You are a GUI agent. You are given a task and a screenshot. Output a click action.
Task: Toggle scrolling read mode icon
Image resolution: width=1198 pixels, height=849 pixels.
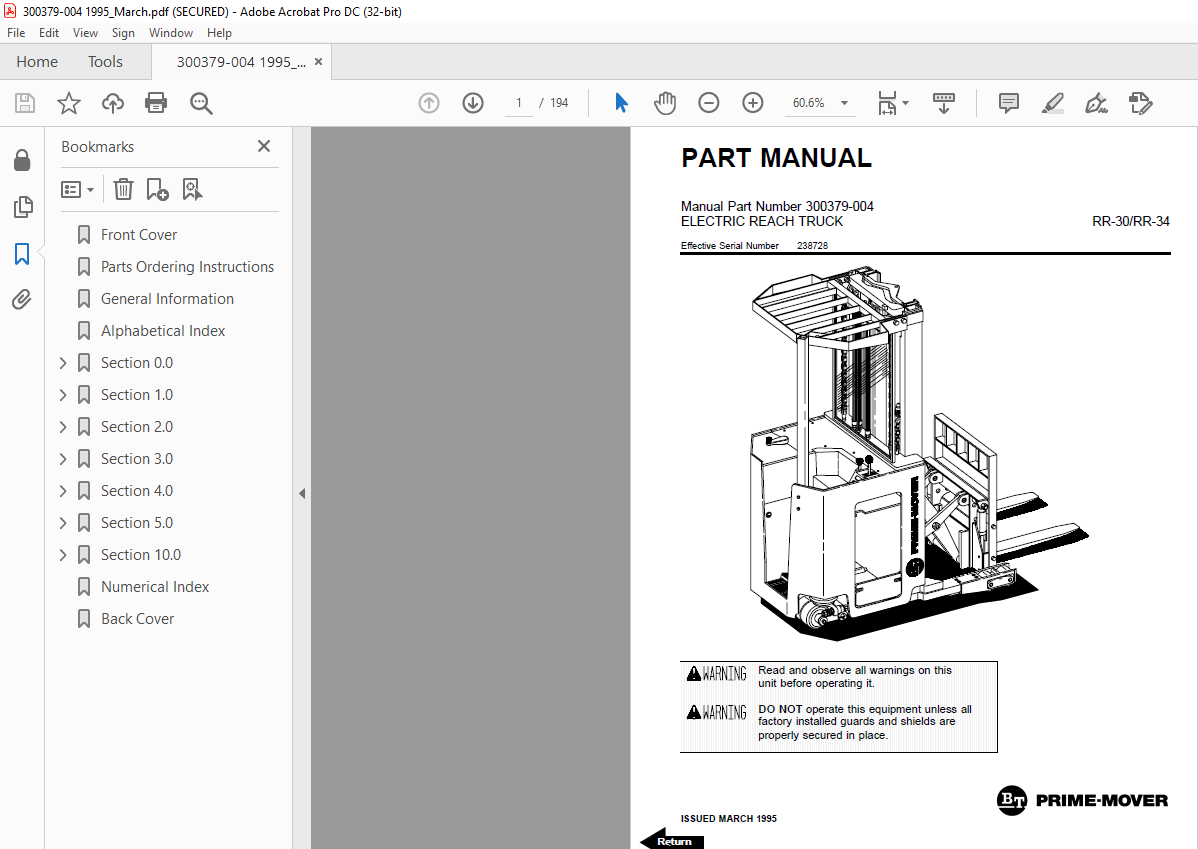point(944,103)
